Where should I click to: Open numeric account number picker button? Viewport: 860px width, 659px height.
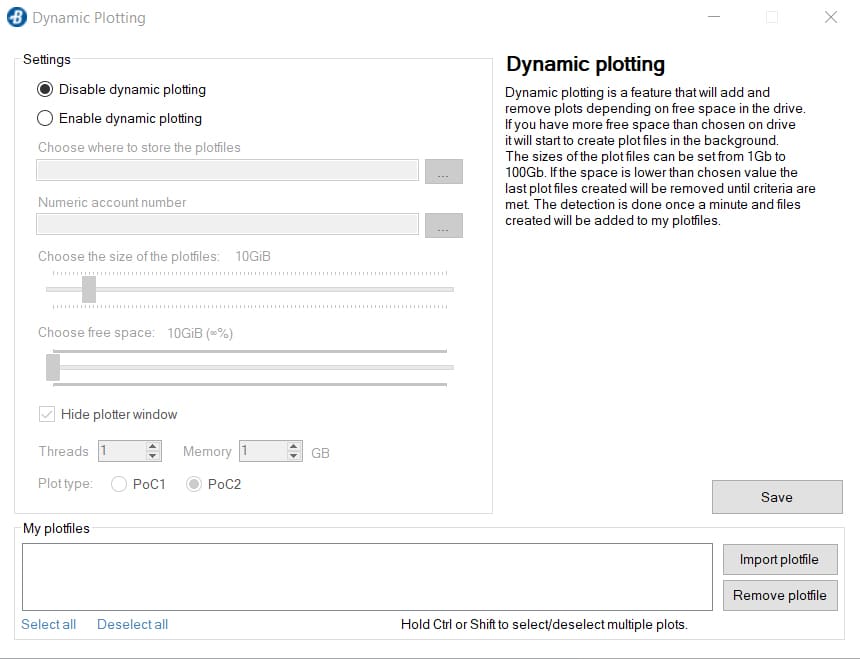click(x=443, y=226)
